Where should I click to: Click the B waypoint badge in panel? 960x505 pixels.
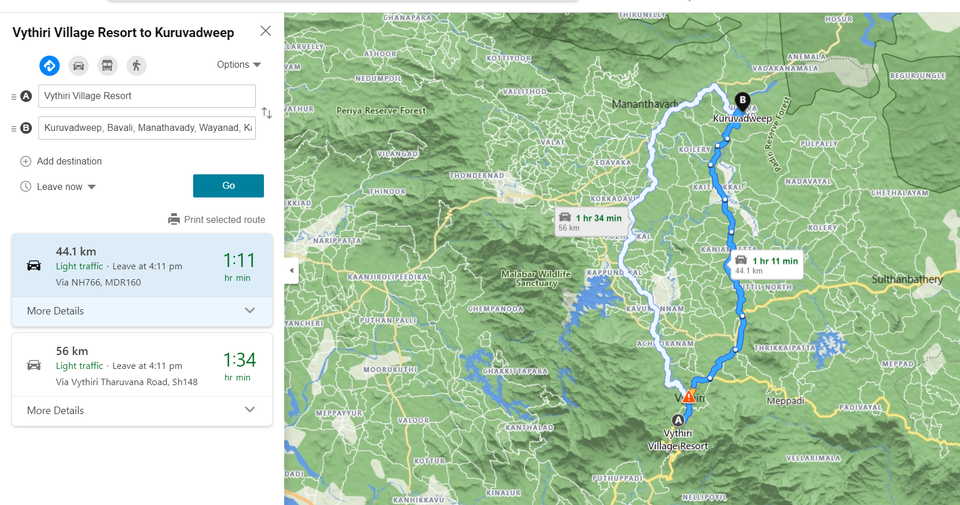point(26,128)
